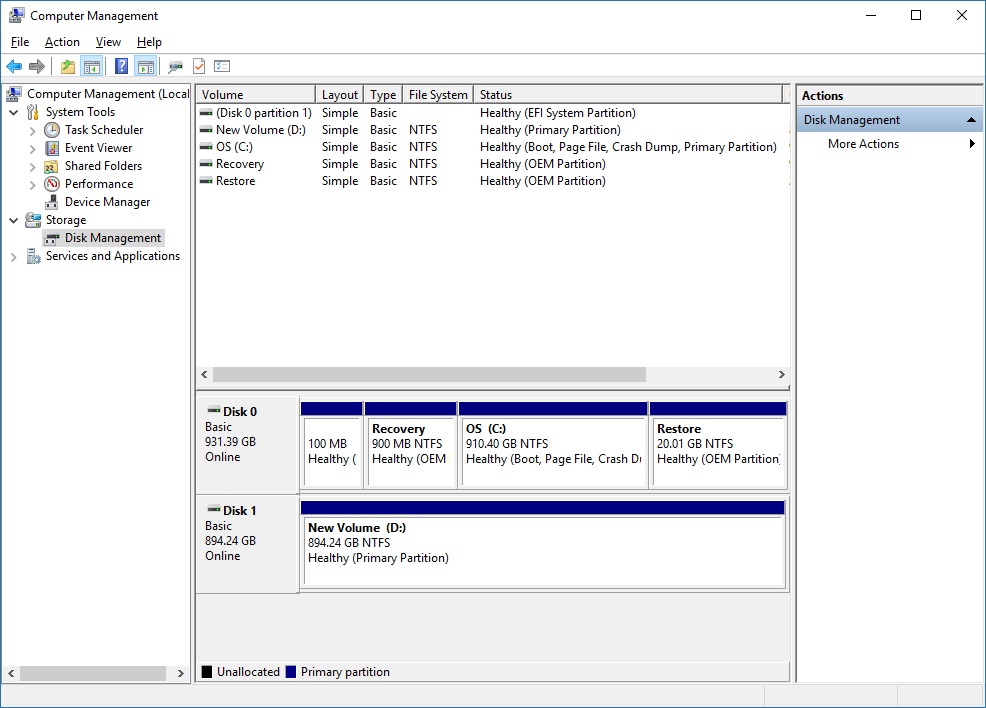Select the Restore 20.01 GB partition block

(718, 445)
